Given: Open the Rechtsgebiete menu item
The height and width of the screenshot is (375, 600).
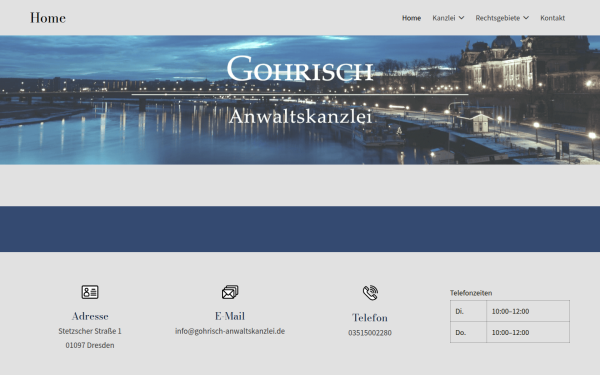Looking at the screenshot, I should (x=497, y=18).
